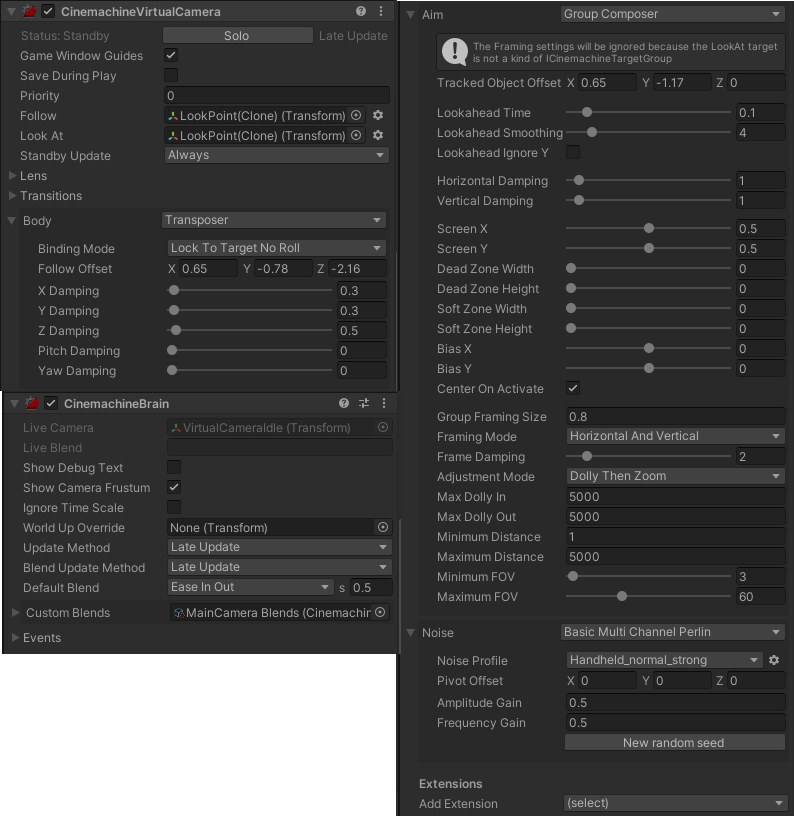The image size is (794, 816).
Task: Expand the Events section
Action: [16, 638]
